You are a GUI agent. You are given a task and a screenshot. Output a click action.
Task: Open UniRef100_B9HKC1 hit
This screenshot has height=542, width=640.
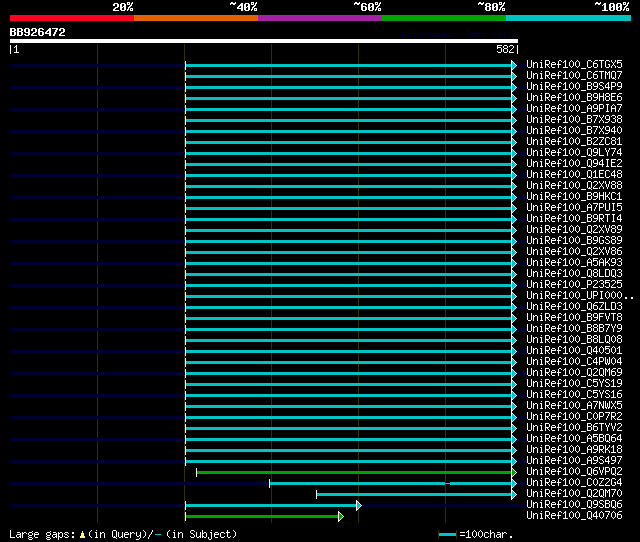coord(574,196)
